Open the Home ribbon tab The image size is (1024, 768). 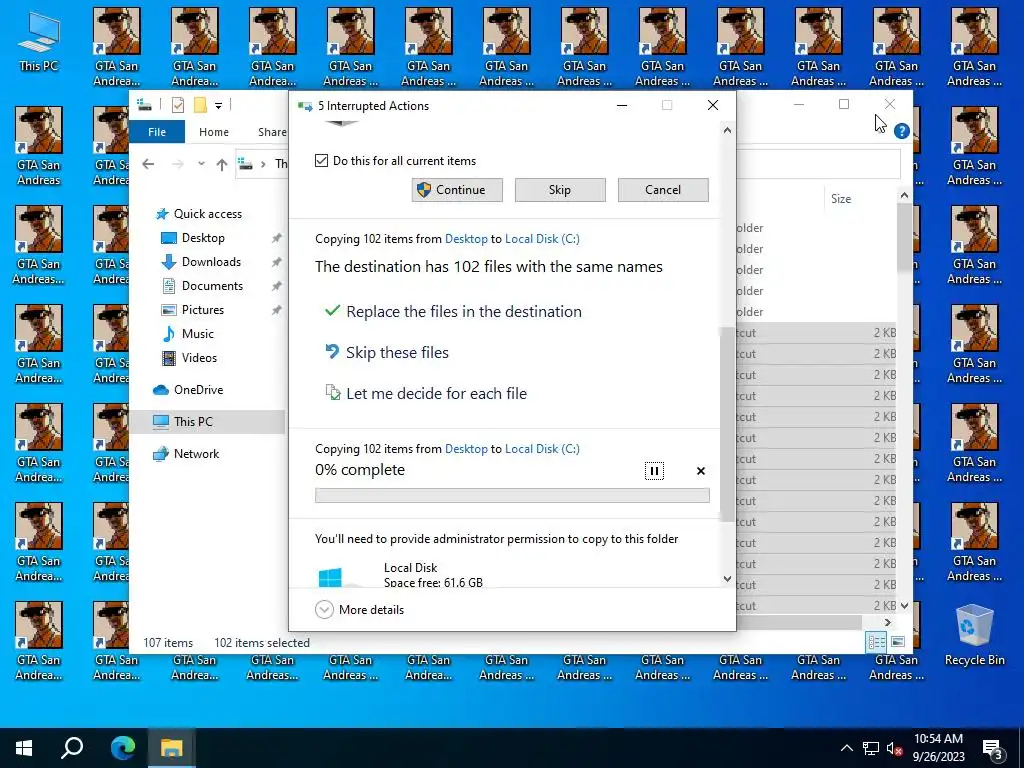[x=214, y=132]
